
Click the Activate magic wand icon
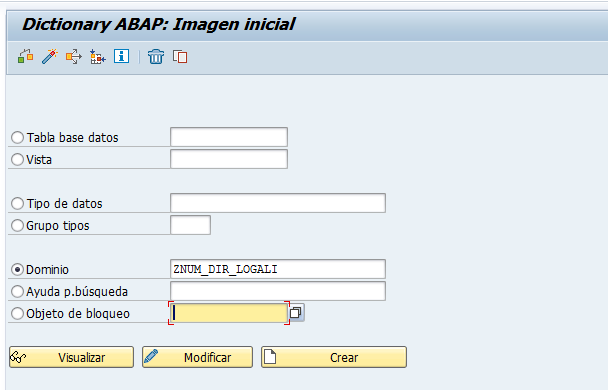pyautogui.click(x=50, y=56)
